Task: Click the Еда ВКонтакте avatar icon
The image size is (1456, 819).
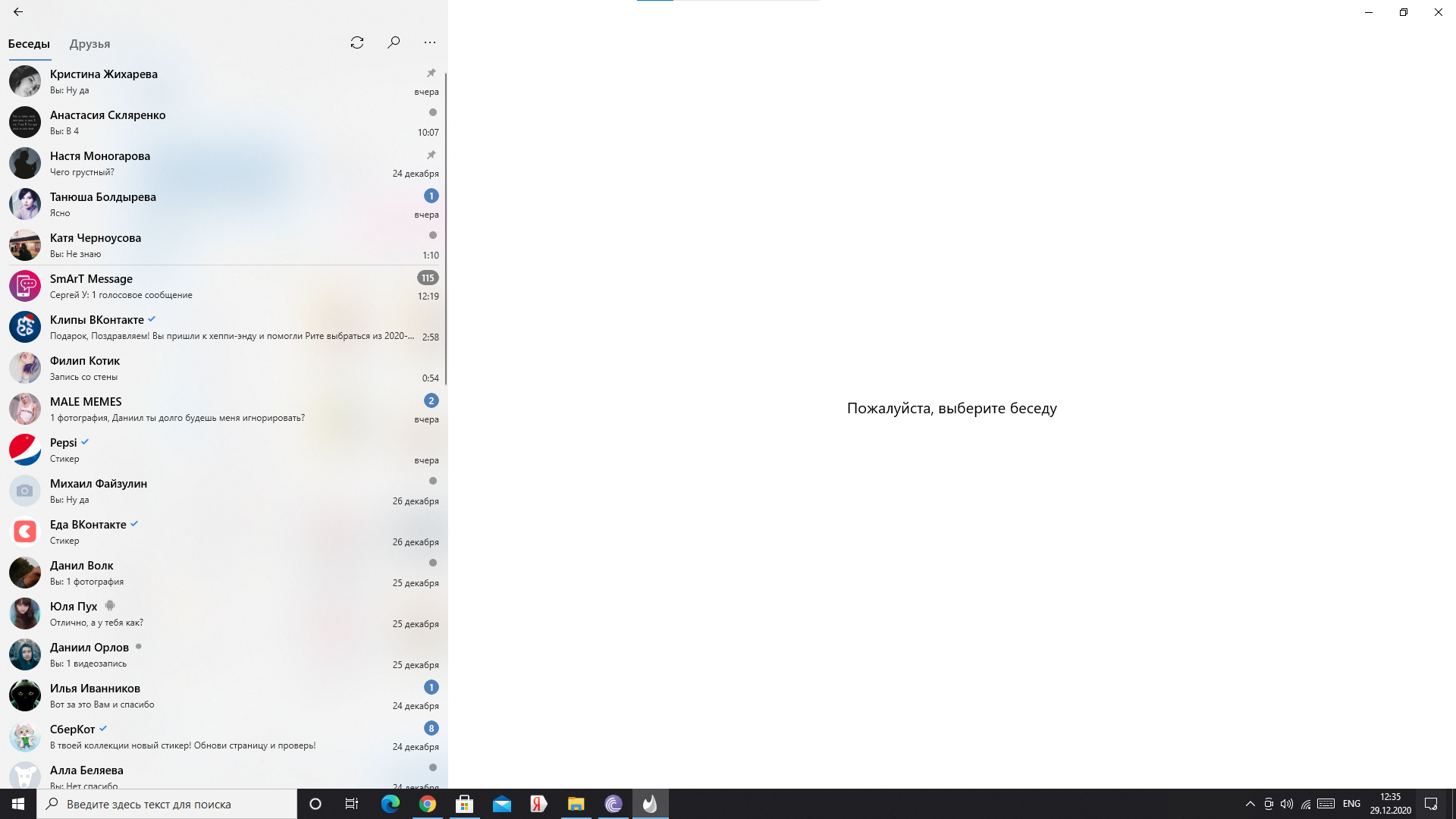Action: click(x=25, y=532)
